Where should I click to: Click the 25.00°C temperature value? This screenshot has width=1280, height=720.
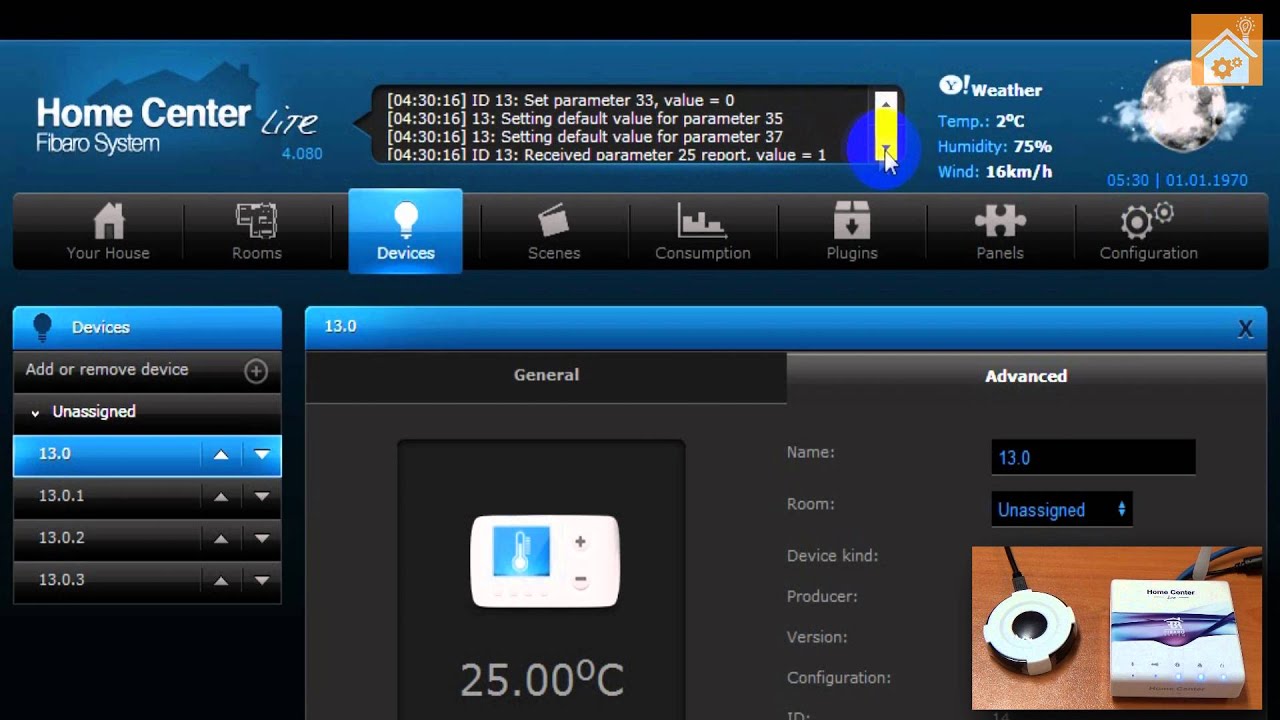click(542, 679)
